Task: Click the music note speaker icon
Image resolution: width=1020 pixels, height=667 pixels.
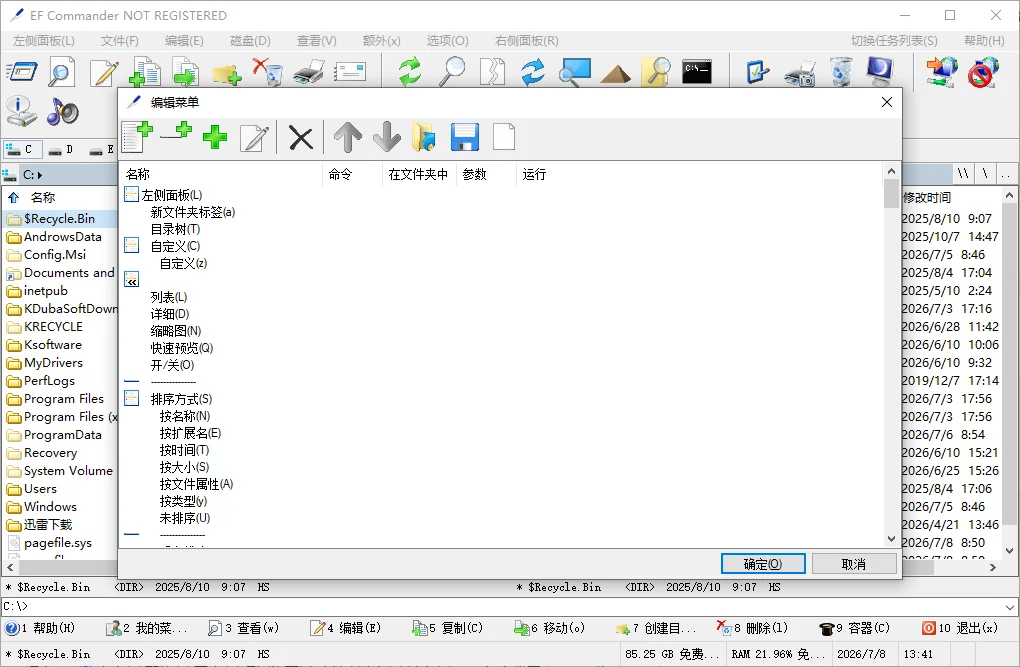Action: [62, 111]
